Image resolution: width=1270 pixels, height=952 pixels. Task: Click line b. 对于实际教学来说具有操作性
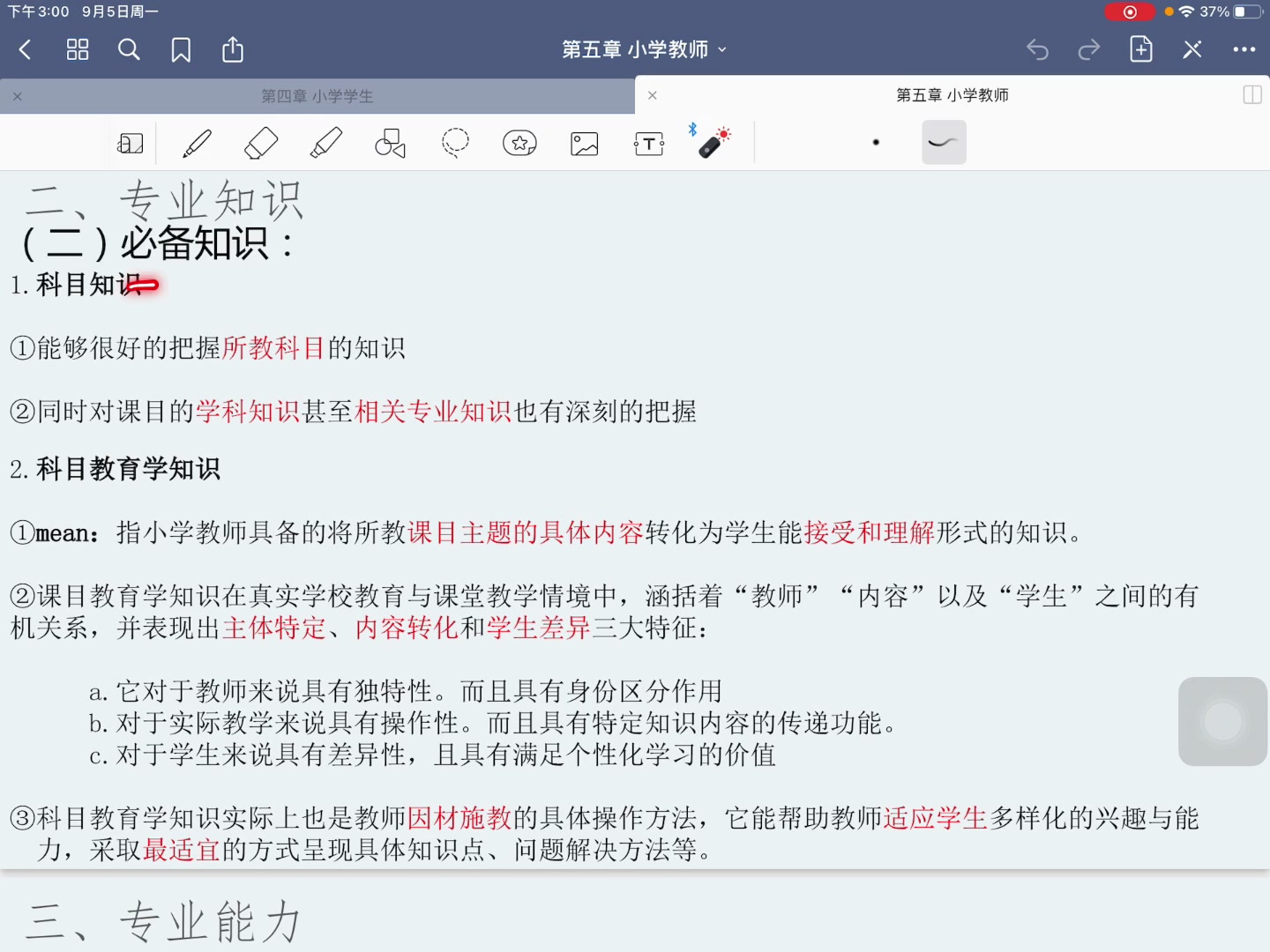coord(494,723)
